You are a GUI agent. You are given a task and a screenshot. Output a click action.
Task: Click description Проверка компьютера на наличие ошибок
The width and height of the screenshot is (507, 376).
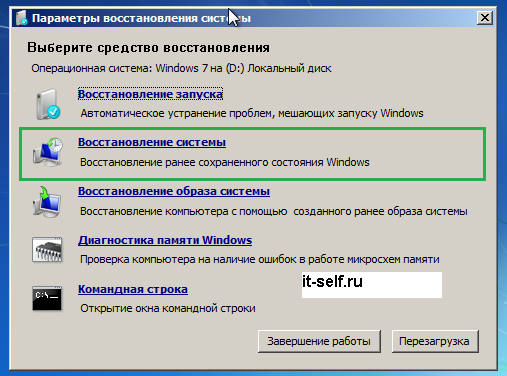pyautogui.click(x=260, y=259)
